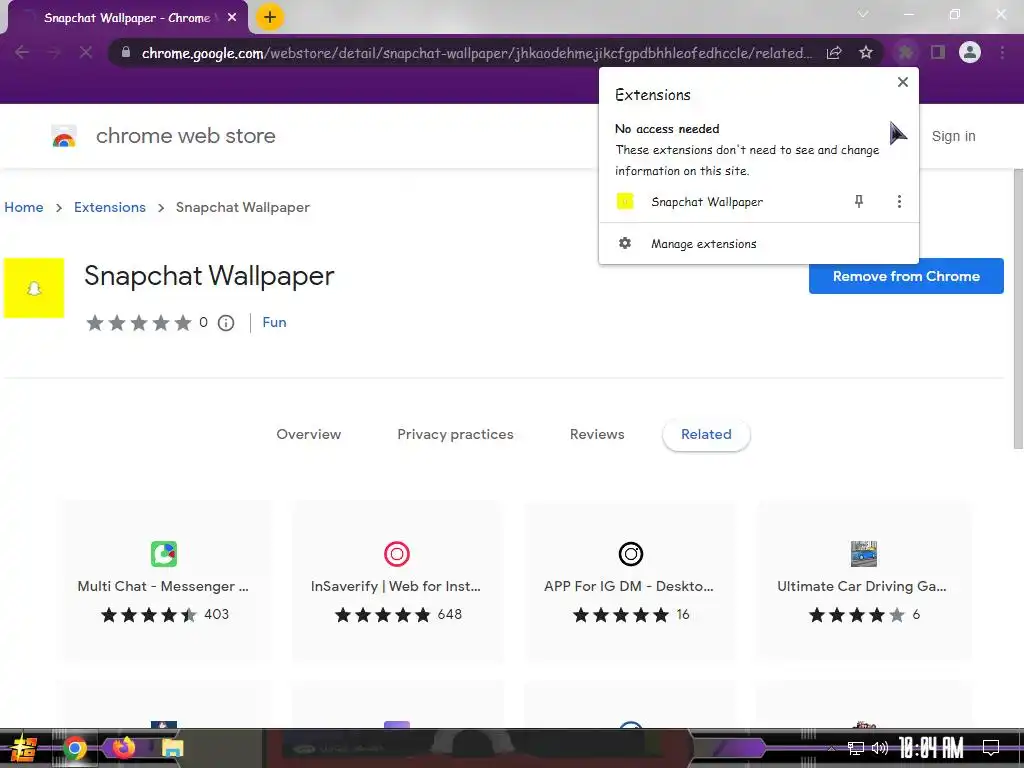Image resolution: width=1024 pixels, height=768 pixels.
Task: Pin the Snapchat Wallpaper extension
Action: point(859,201)
